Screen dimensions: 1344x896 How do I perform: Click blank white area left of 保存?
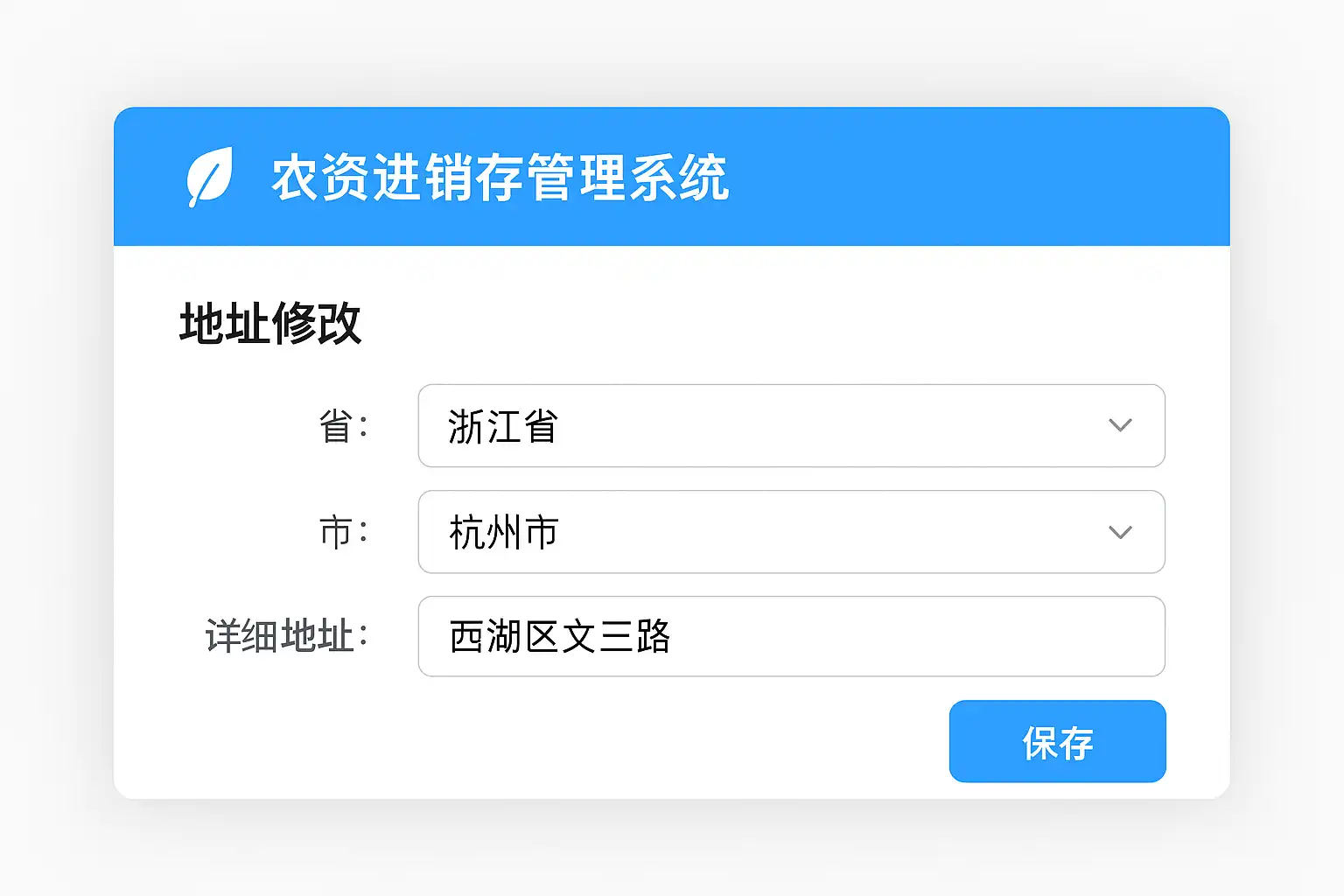tap(612, 742)
